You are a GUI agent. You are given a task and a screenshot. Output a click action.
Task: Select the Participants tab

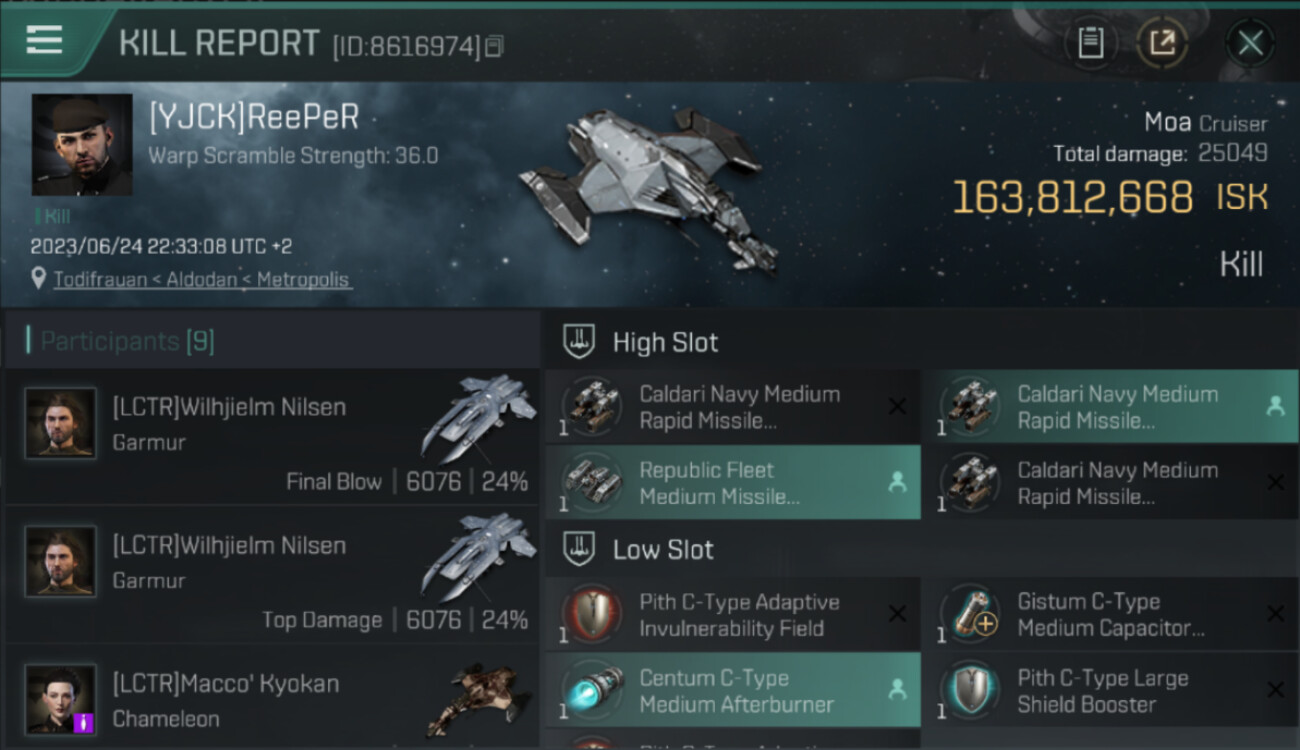click(x=127, y=341)
